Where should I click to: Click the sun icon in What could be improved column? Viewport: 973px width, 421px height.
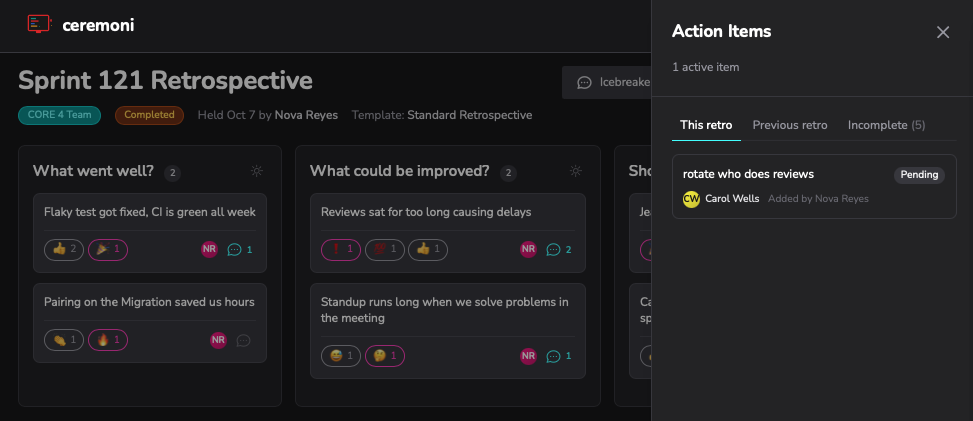(x=576, y=171)
